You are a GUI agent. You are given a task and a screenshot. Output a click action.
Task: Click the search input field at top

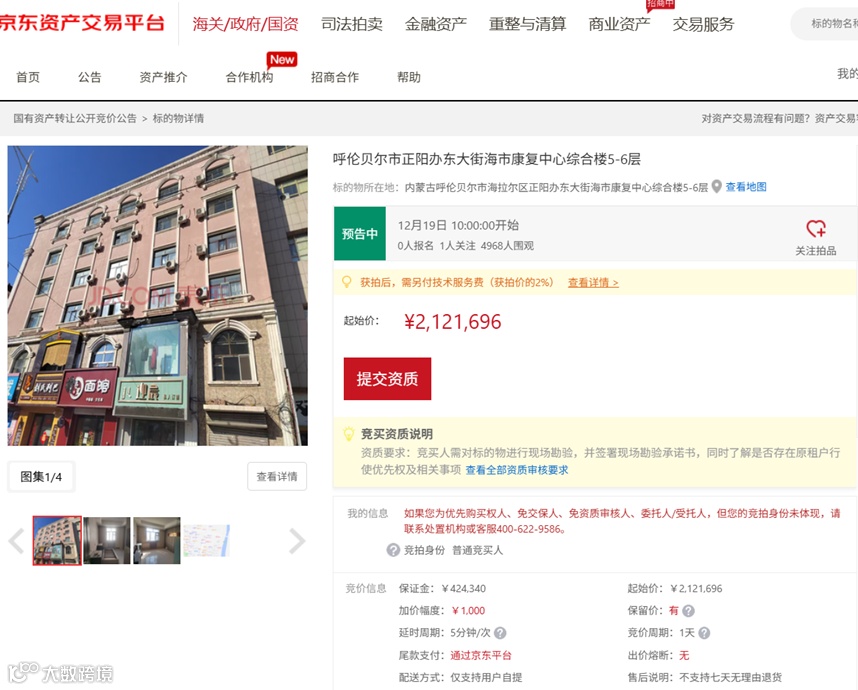point(826,24)
